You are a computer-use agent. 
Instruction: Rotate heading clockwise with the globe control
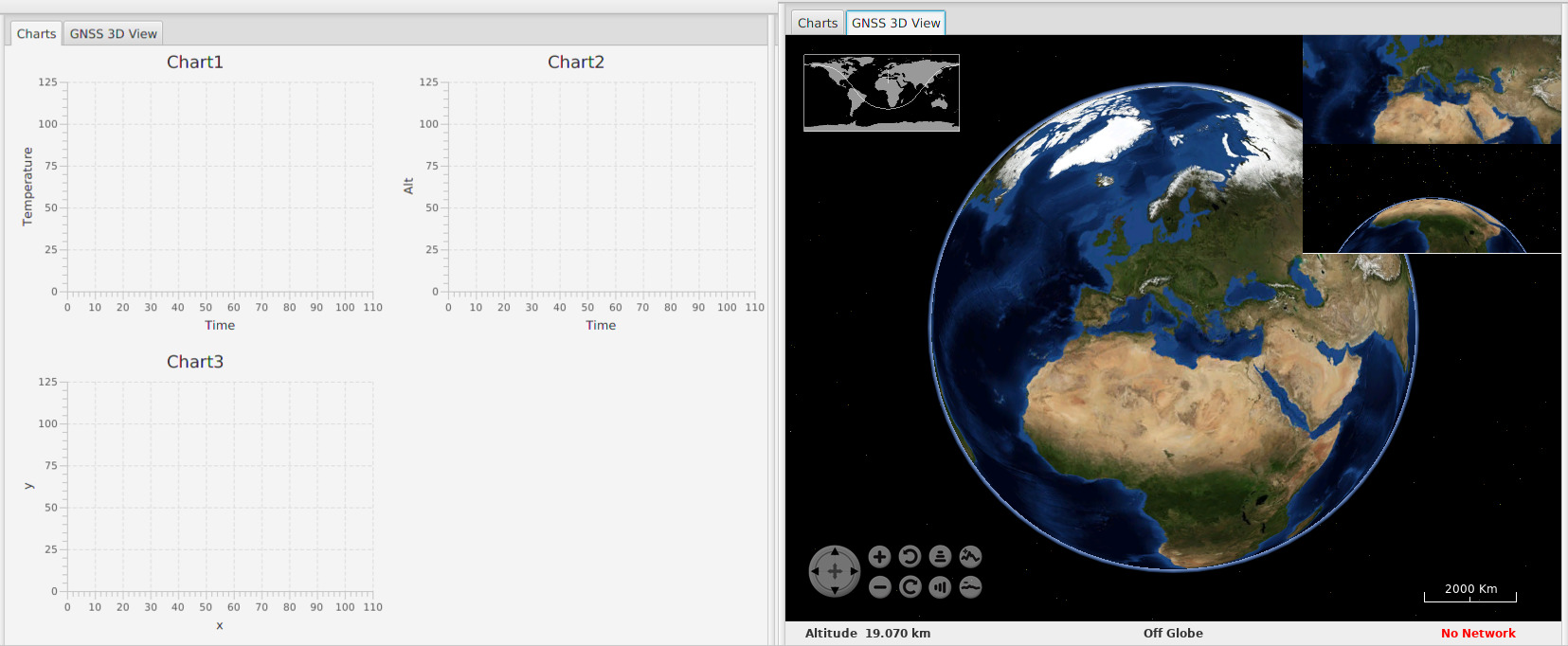coord(910,587)
